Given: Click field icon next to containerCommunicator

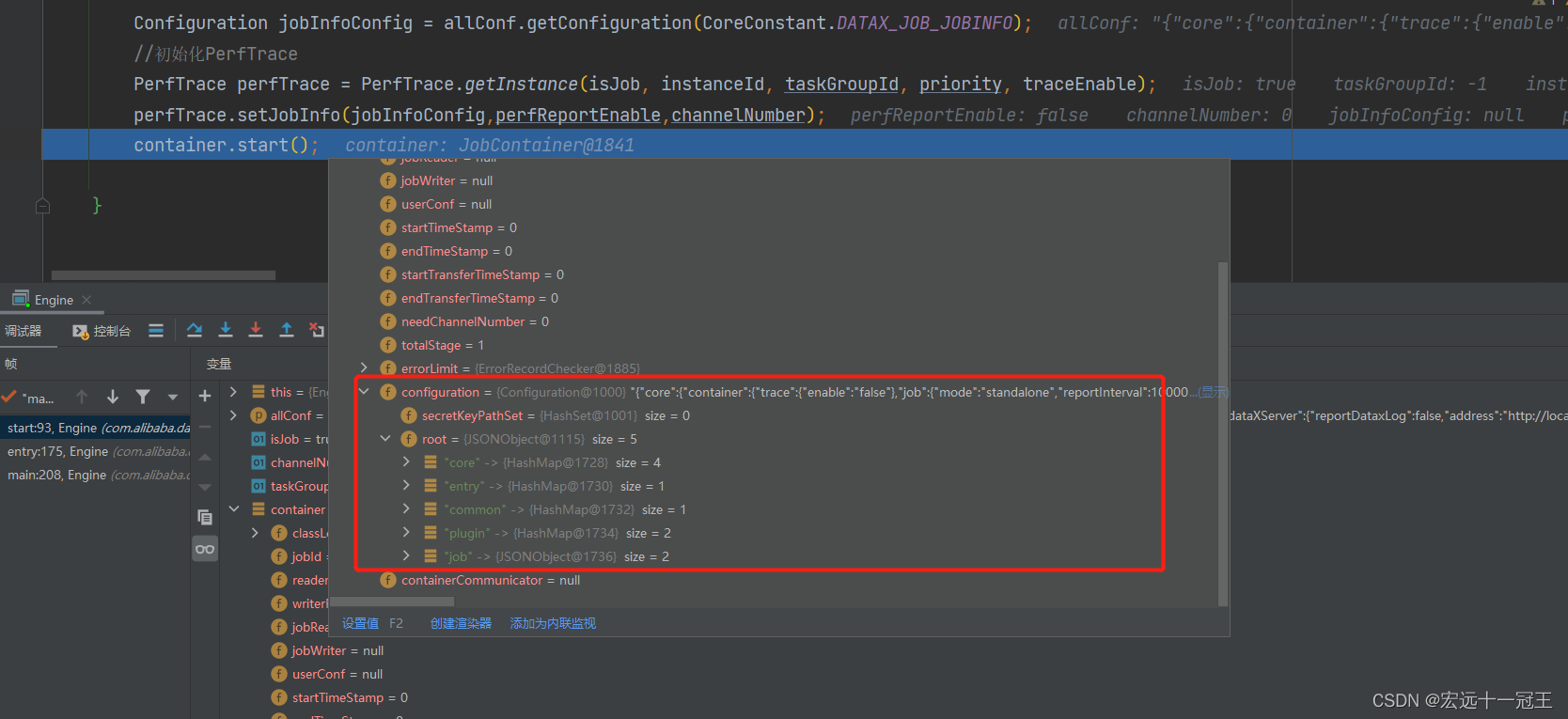Looking at the screenshot, I should [388, 580].
